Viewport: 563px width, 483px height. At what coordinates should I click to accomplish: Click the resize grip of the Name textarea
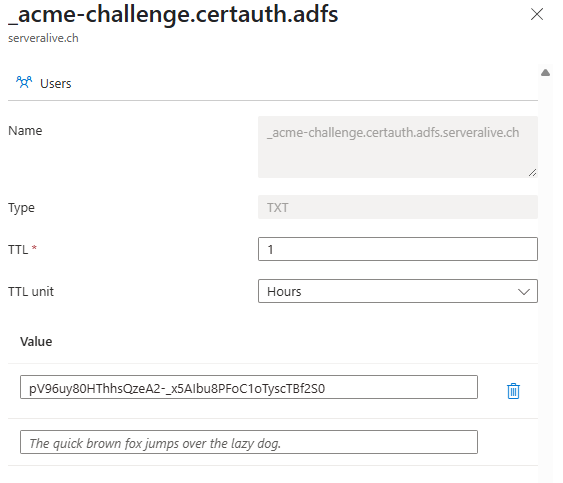coord(532,173)
